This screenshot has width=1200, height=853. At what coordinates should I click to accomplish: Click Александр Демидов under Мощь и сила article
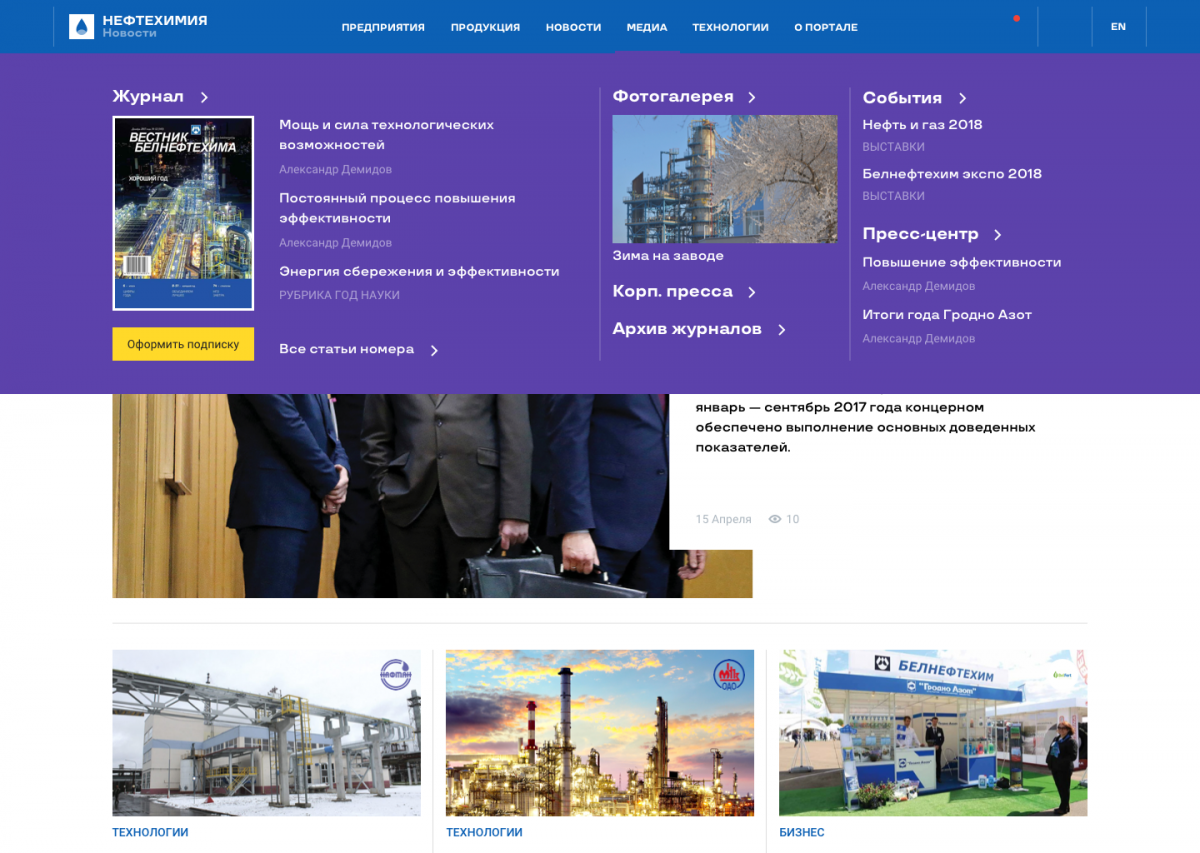[335, 170]
